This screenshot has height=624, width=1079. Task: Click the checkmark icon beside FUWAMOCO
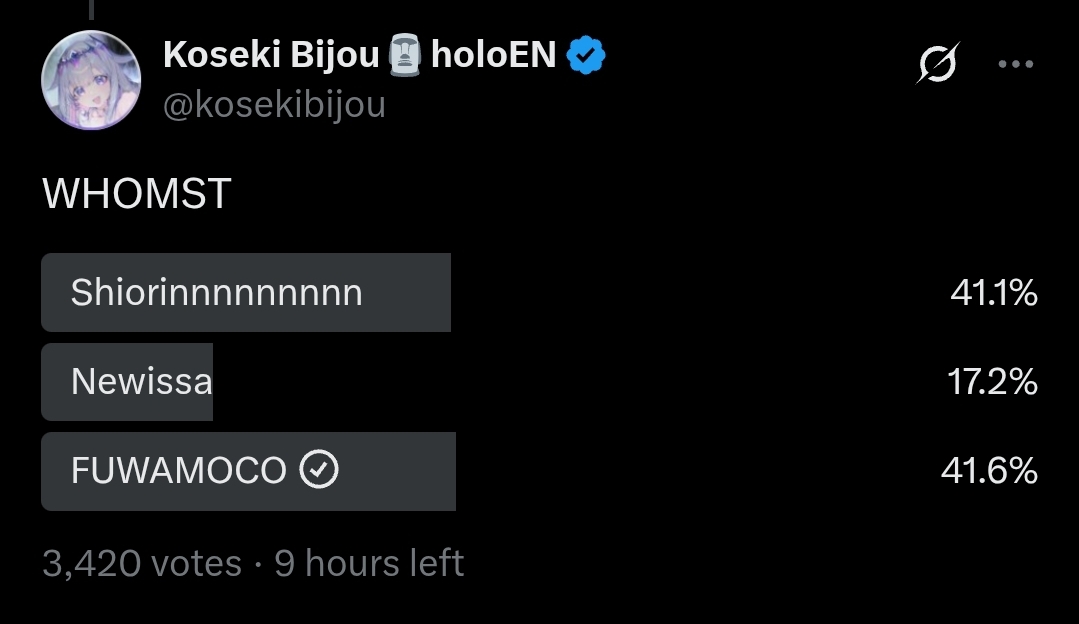319,469
